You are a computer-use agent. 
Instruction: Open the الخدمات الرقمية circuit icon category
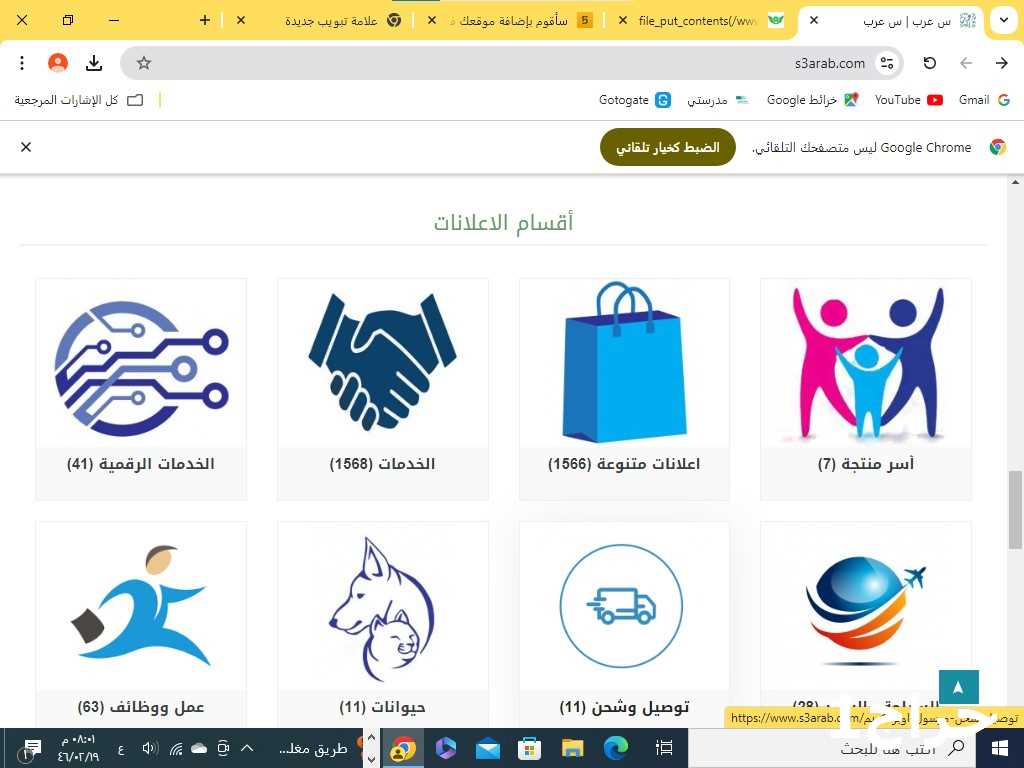pos(141,363)
